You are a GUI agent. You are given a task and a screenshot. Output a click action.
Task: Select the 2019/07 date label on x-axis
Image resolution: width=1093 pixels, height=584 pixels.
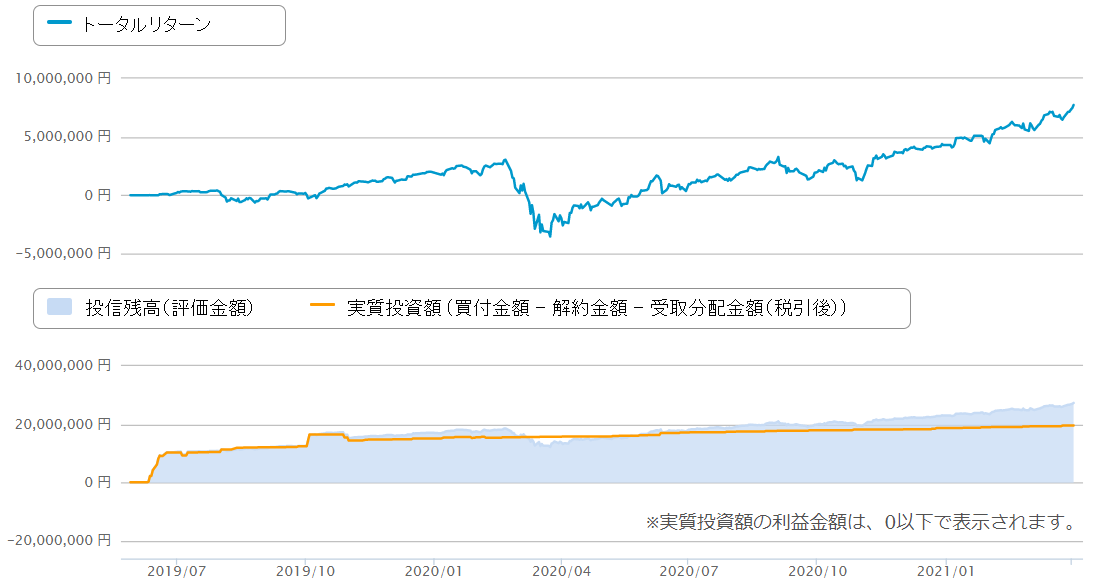[x=177, y=572]
